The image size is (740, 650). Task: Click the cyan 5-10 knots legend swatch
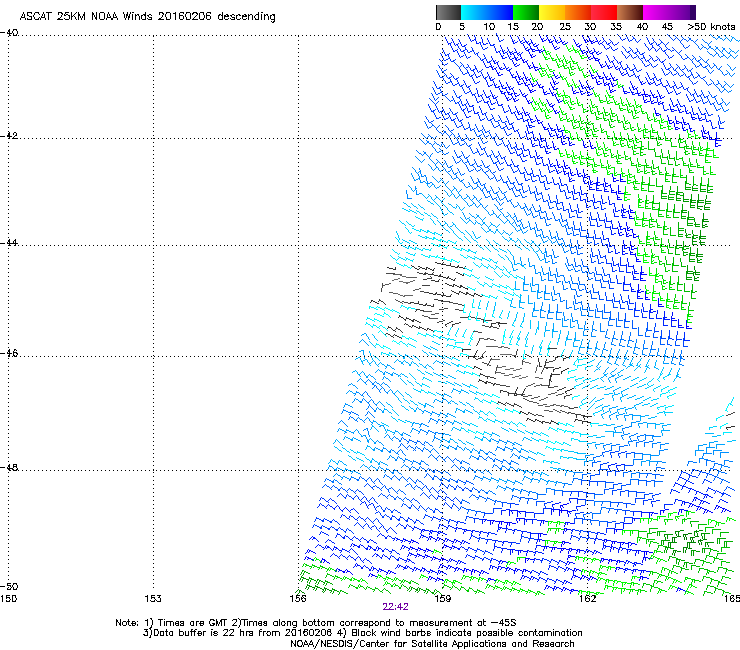coord(473,12)
